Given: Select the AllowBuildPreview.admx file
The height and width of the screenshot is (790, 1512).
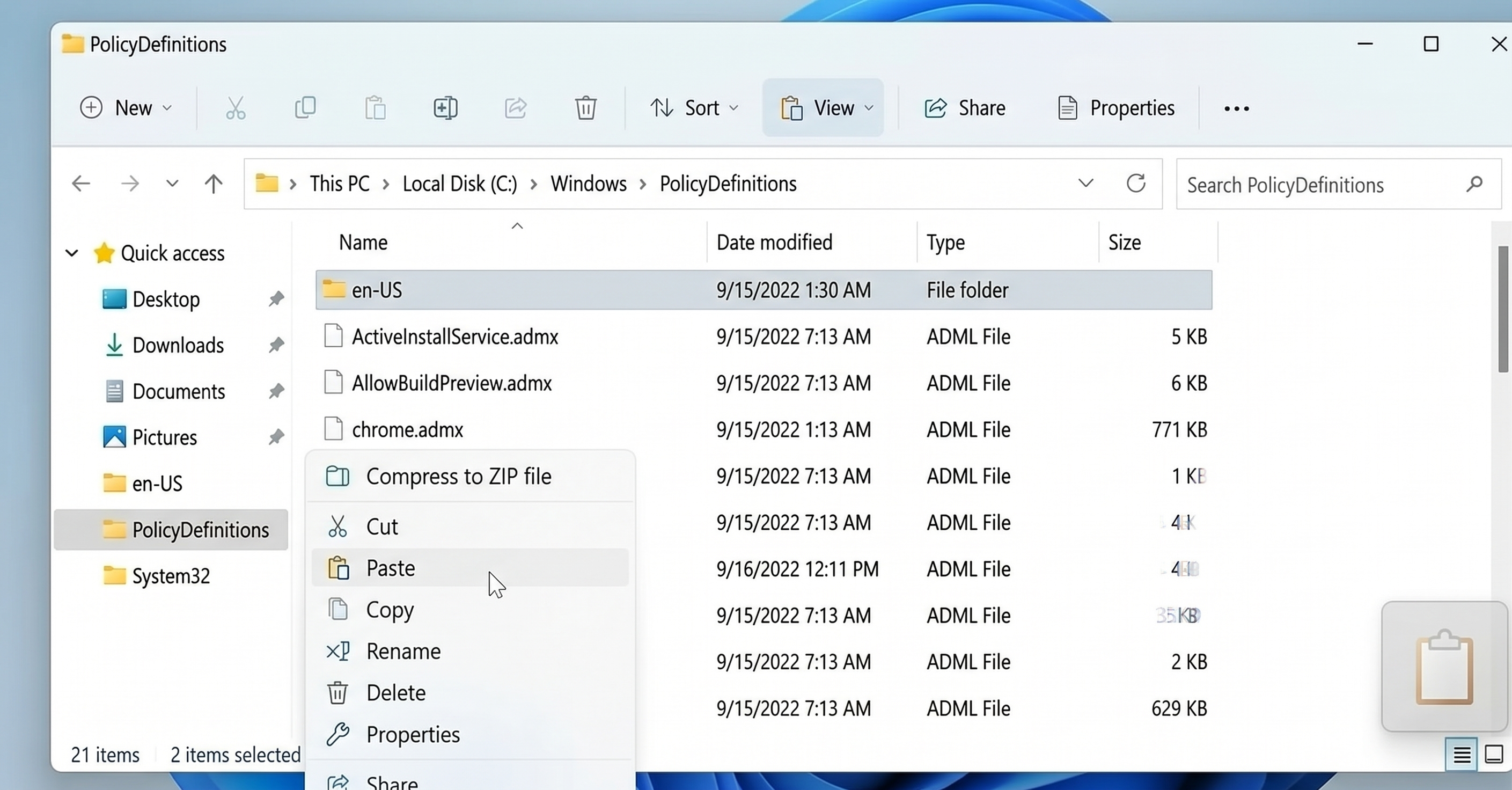Looking at the screenshot, I should [764, 383].
